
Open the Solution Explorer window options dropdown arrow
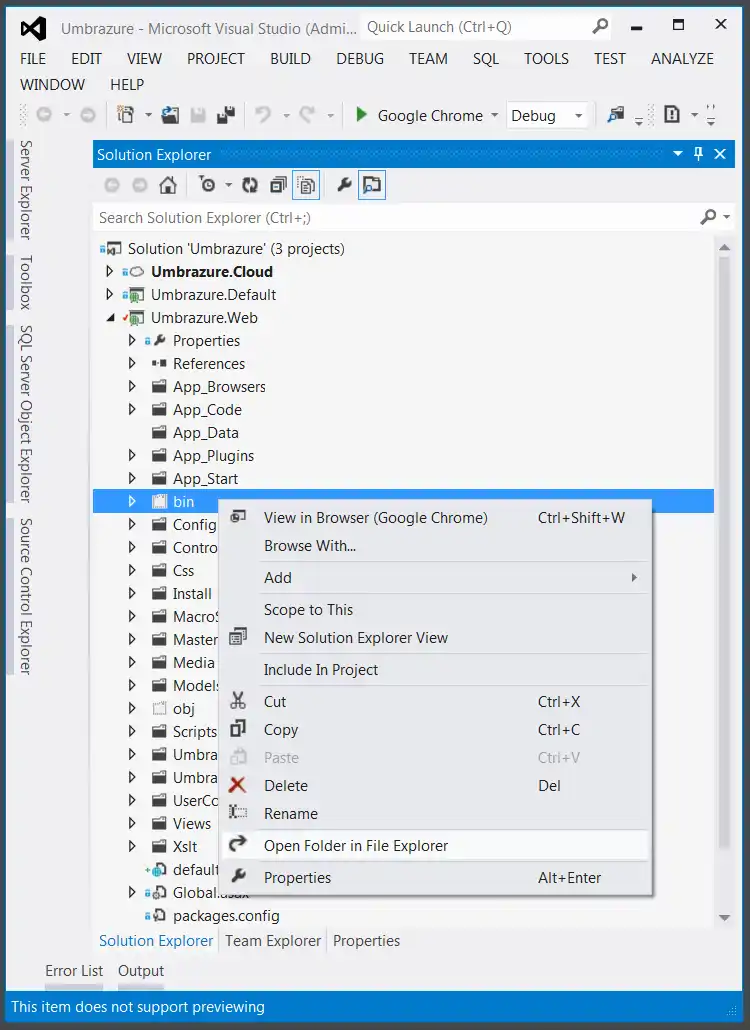click(678, 154)
